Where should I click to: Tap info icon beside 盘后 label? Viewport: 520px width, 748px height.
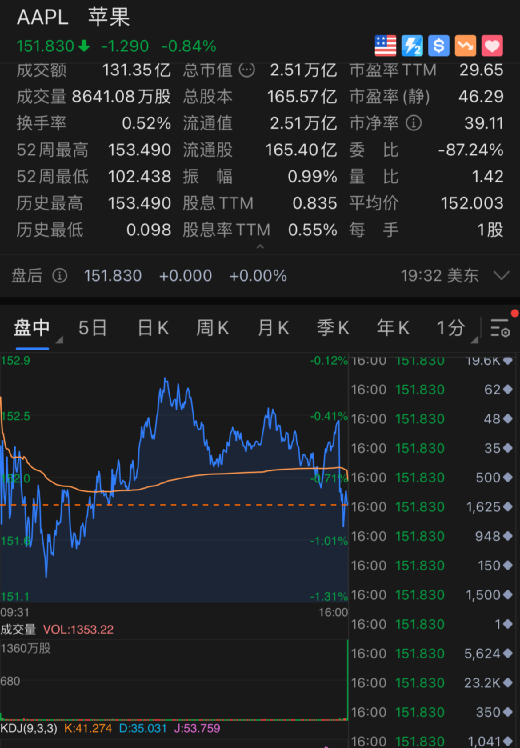coord(60,275)
